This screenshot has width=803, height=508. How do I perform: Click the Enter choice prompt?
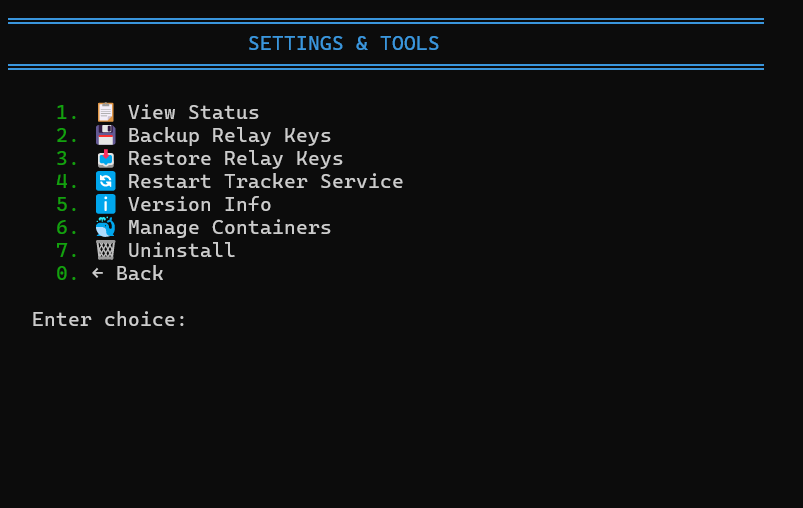pos(109,319)
